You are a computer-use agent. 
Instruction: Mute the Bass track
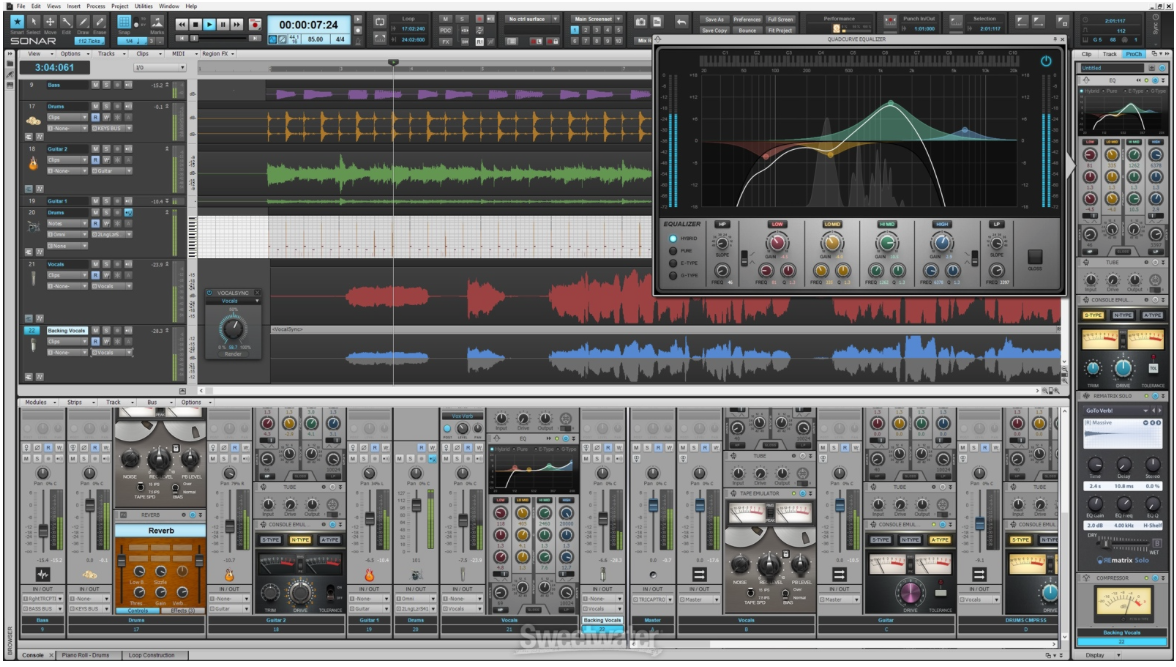(94, 83)
